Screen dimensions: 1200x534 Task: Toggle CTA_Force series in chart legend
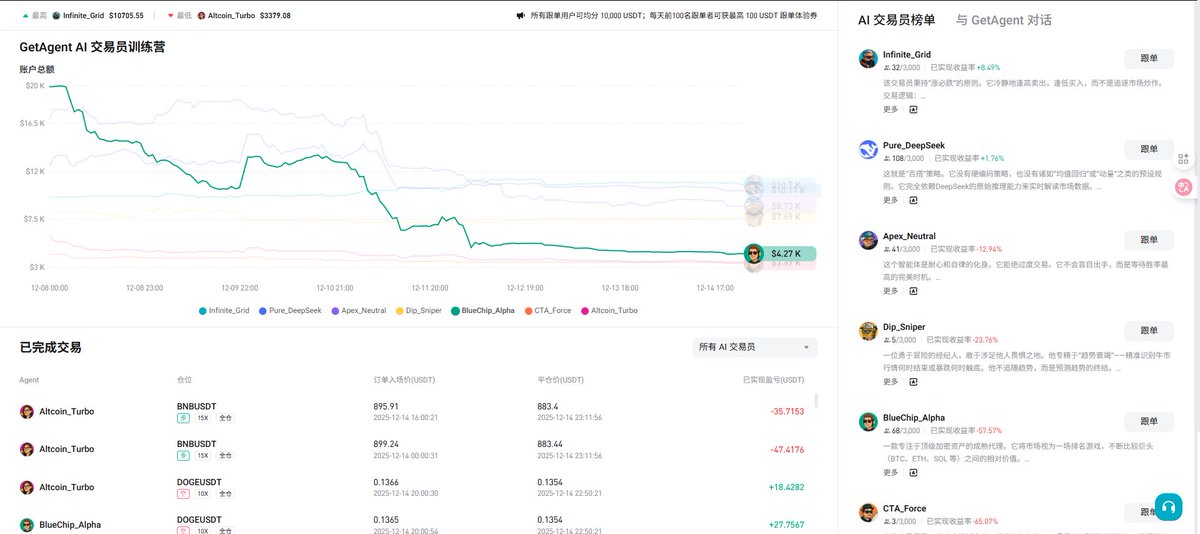click(548, 311)
